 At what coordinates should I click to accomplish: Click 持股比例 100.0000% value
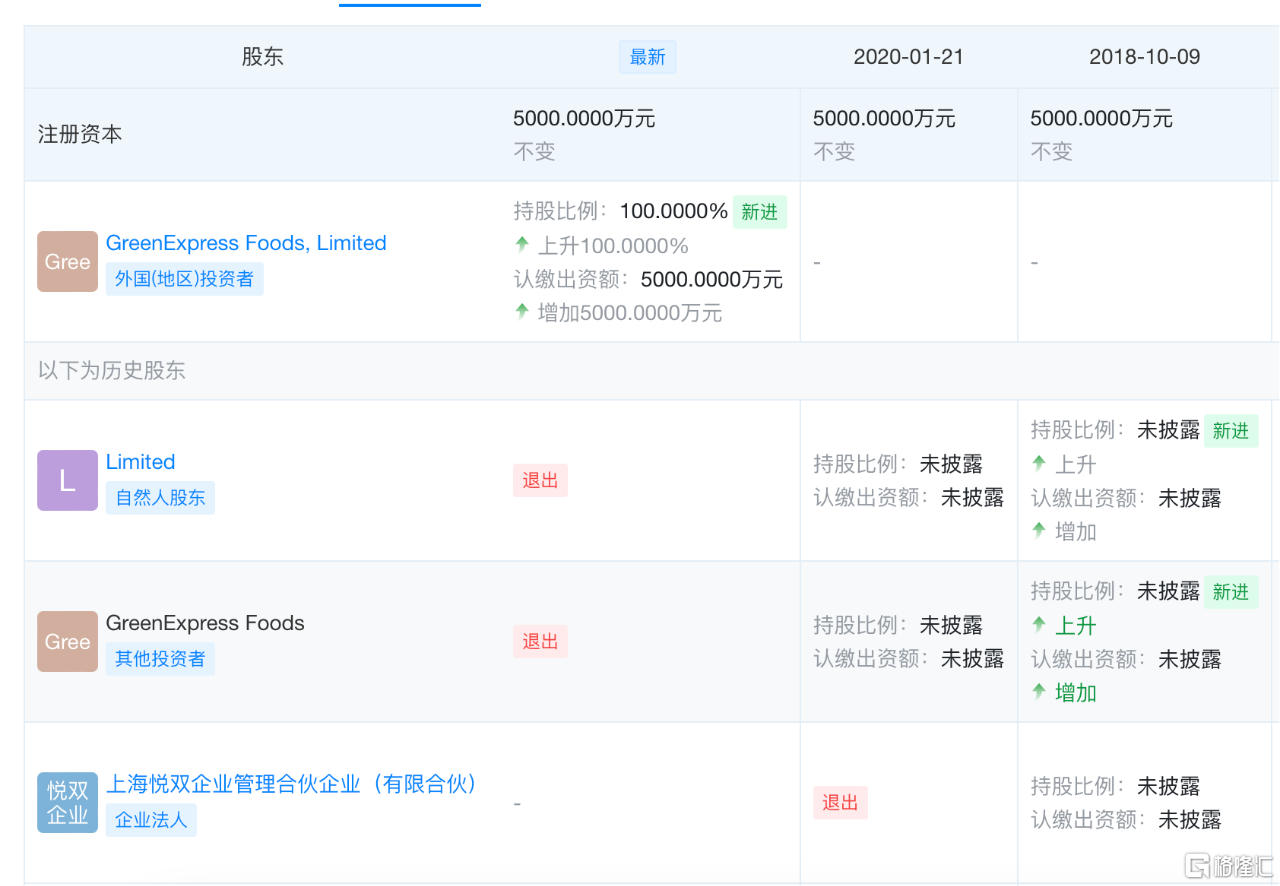click(674, 212)
